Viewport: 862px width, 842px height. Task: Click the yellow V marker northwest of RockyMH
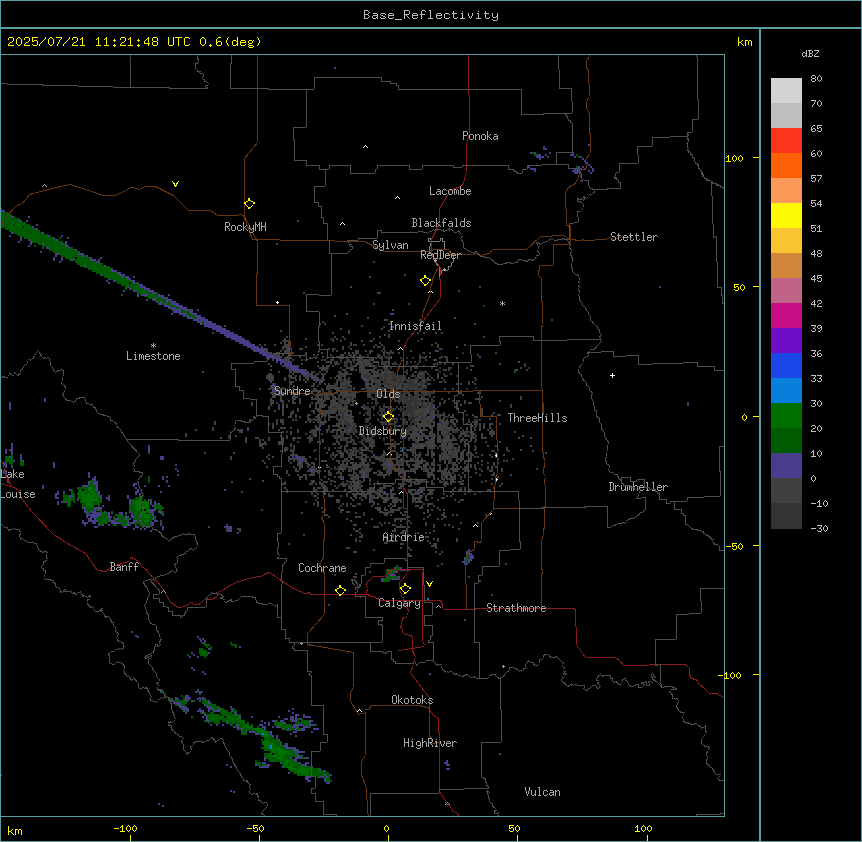click(x=175, y=184)
